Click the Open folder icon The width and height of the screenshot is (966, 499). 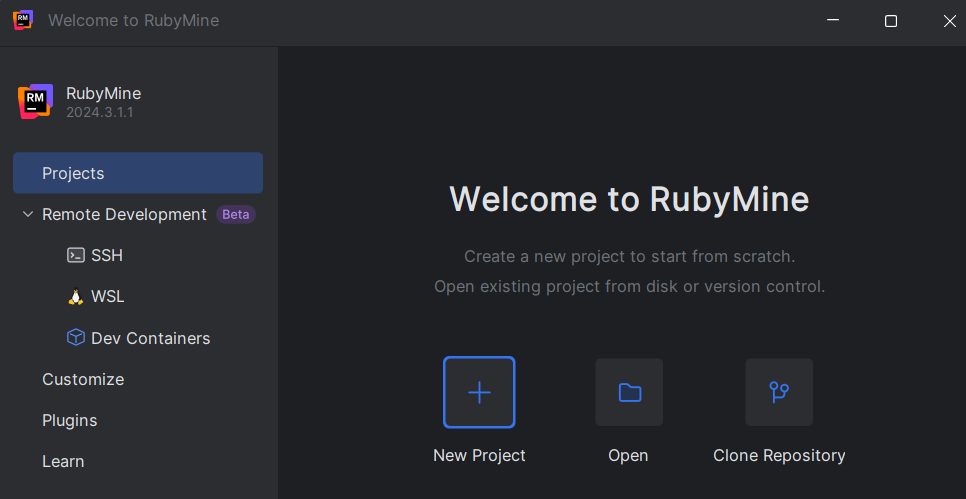629,392
